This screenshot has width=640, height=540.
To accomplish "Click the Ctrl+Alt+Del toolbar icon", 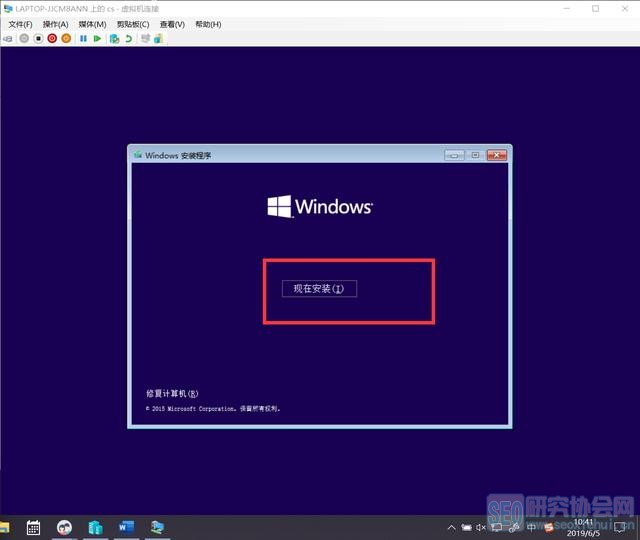I will click(x=8, y=39).
